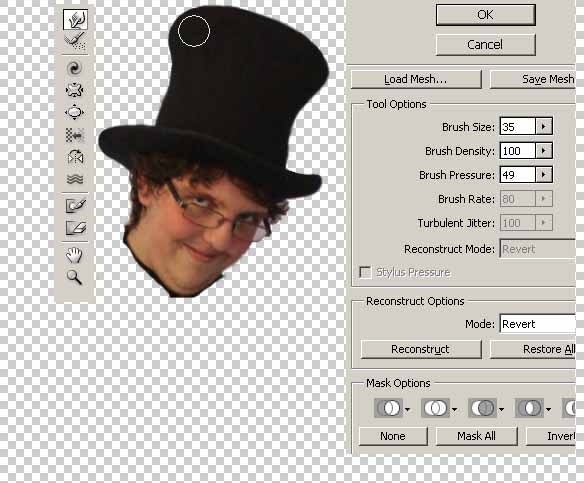Click the Replace Selection mask icon

pos(388,408)
